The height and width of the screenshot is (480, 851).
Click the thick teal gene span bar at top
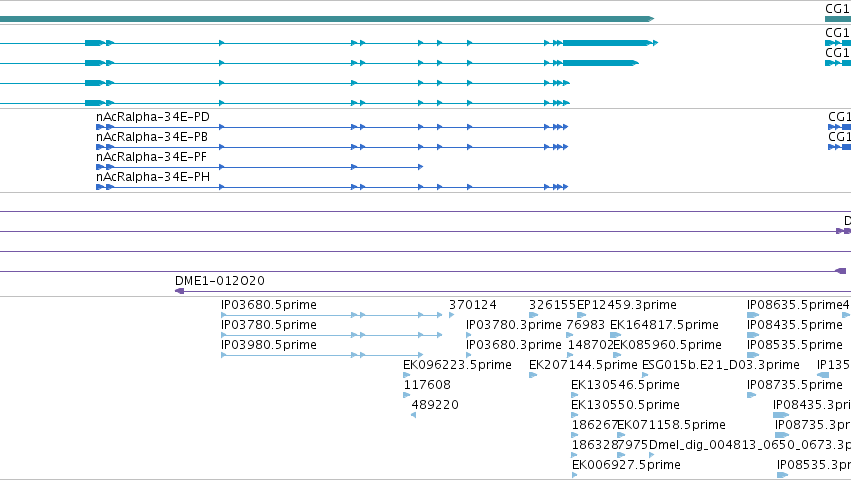click(x=327, y=19)
